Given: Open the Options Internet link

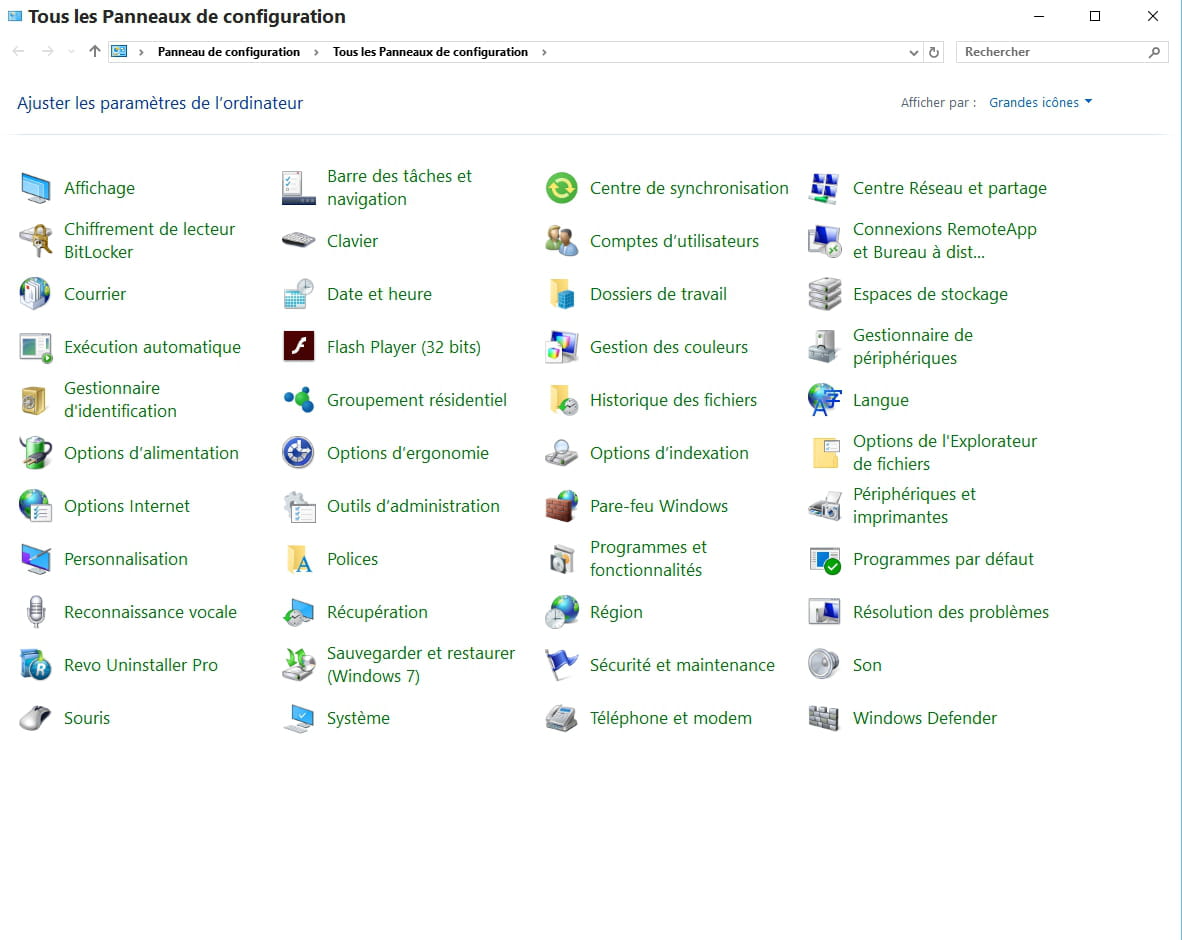Looking at the screenshot, I should [127, 506].
